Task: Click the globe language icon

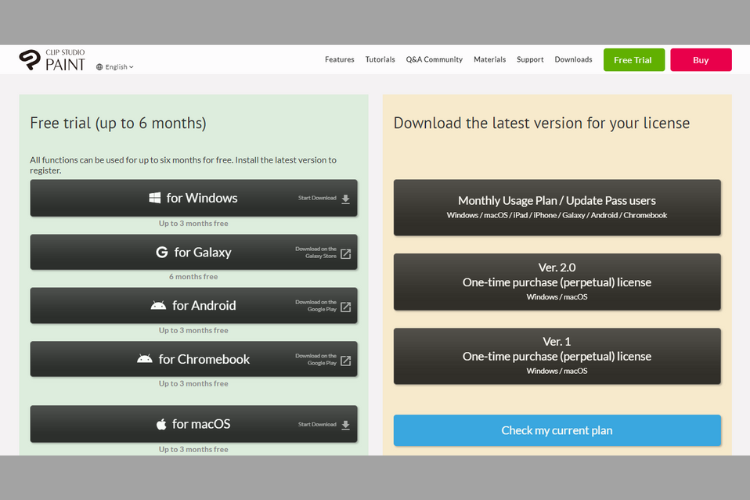Action: [100, 67]
